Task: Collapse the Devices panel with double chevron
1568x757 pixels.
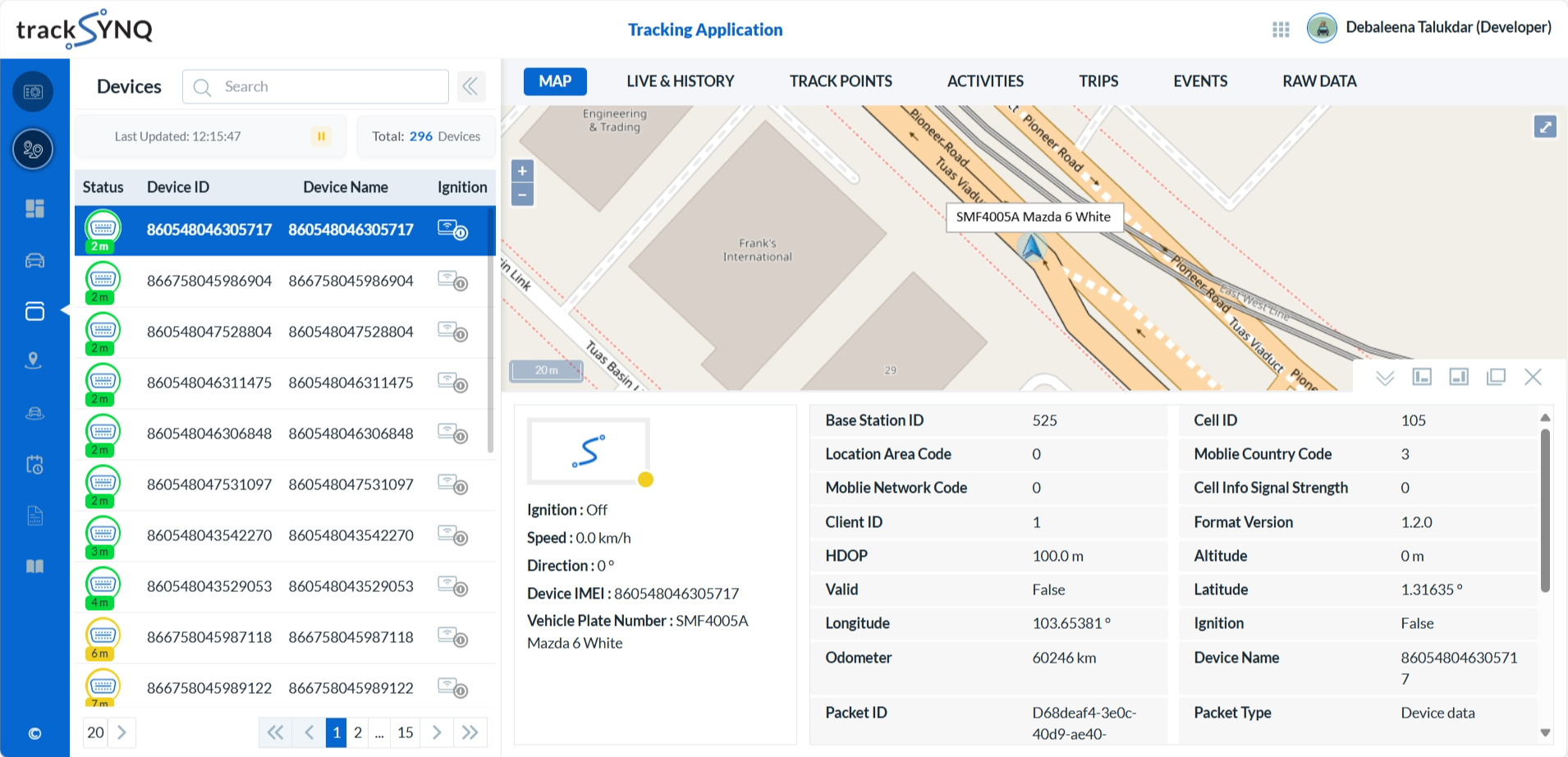Action: click(470, 86)
